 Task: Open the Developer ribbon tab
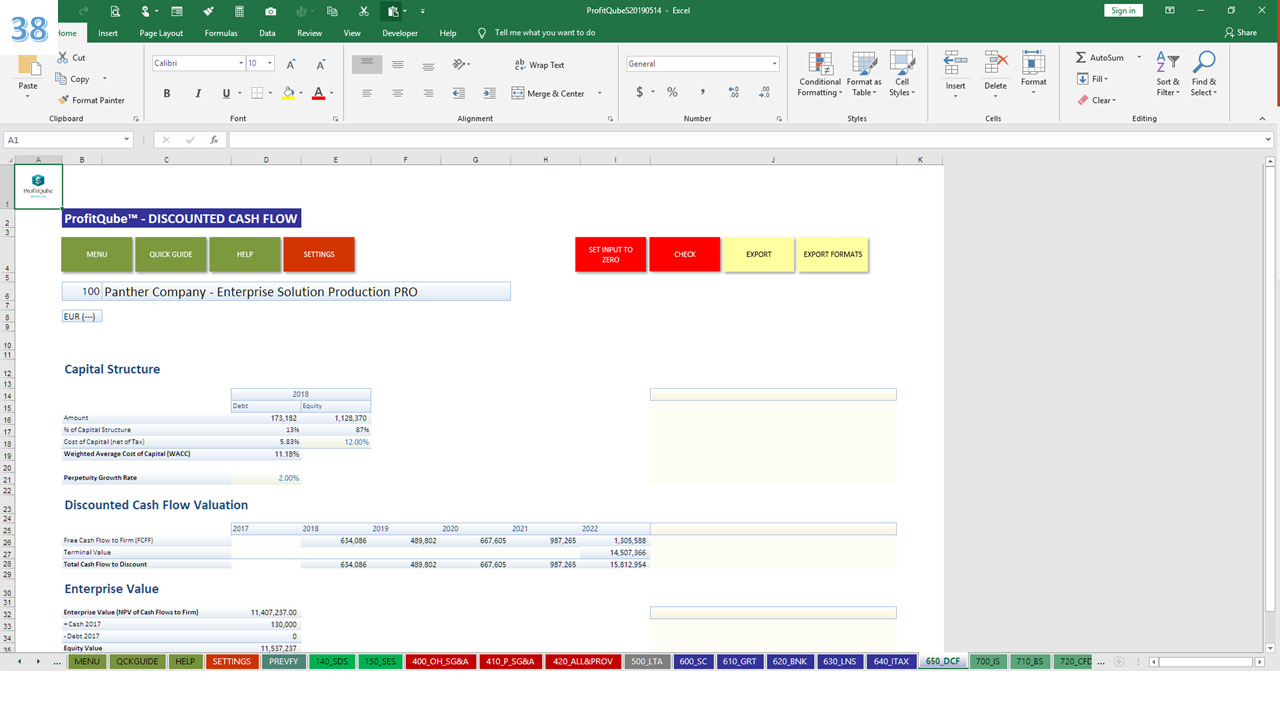400,33
